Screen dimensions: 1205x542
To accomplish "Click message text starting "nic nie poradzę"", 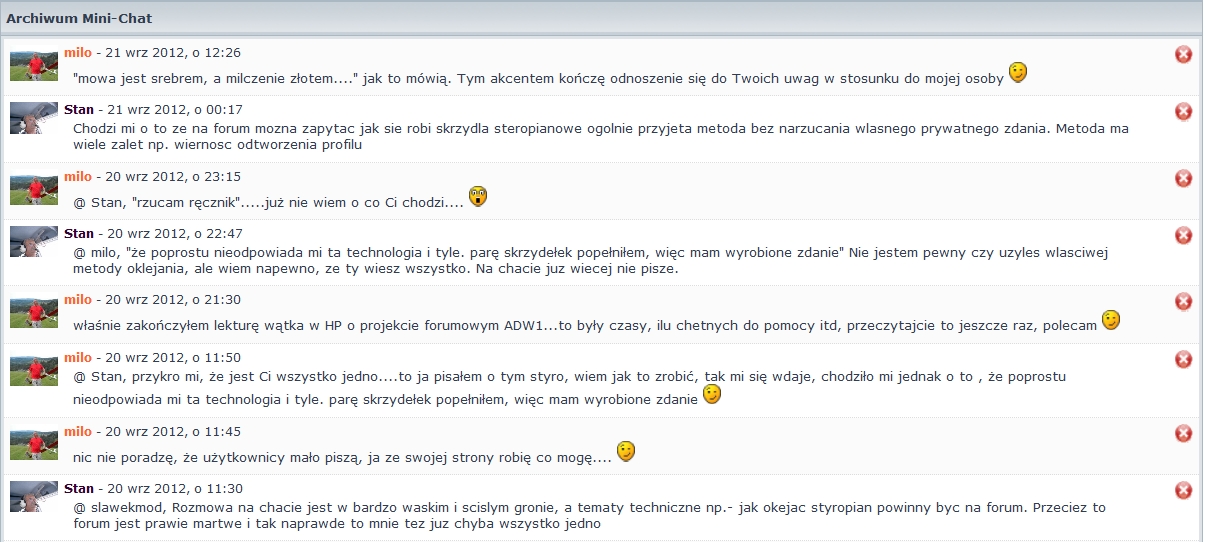I will pyautogui.click(x=342, y=457).
